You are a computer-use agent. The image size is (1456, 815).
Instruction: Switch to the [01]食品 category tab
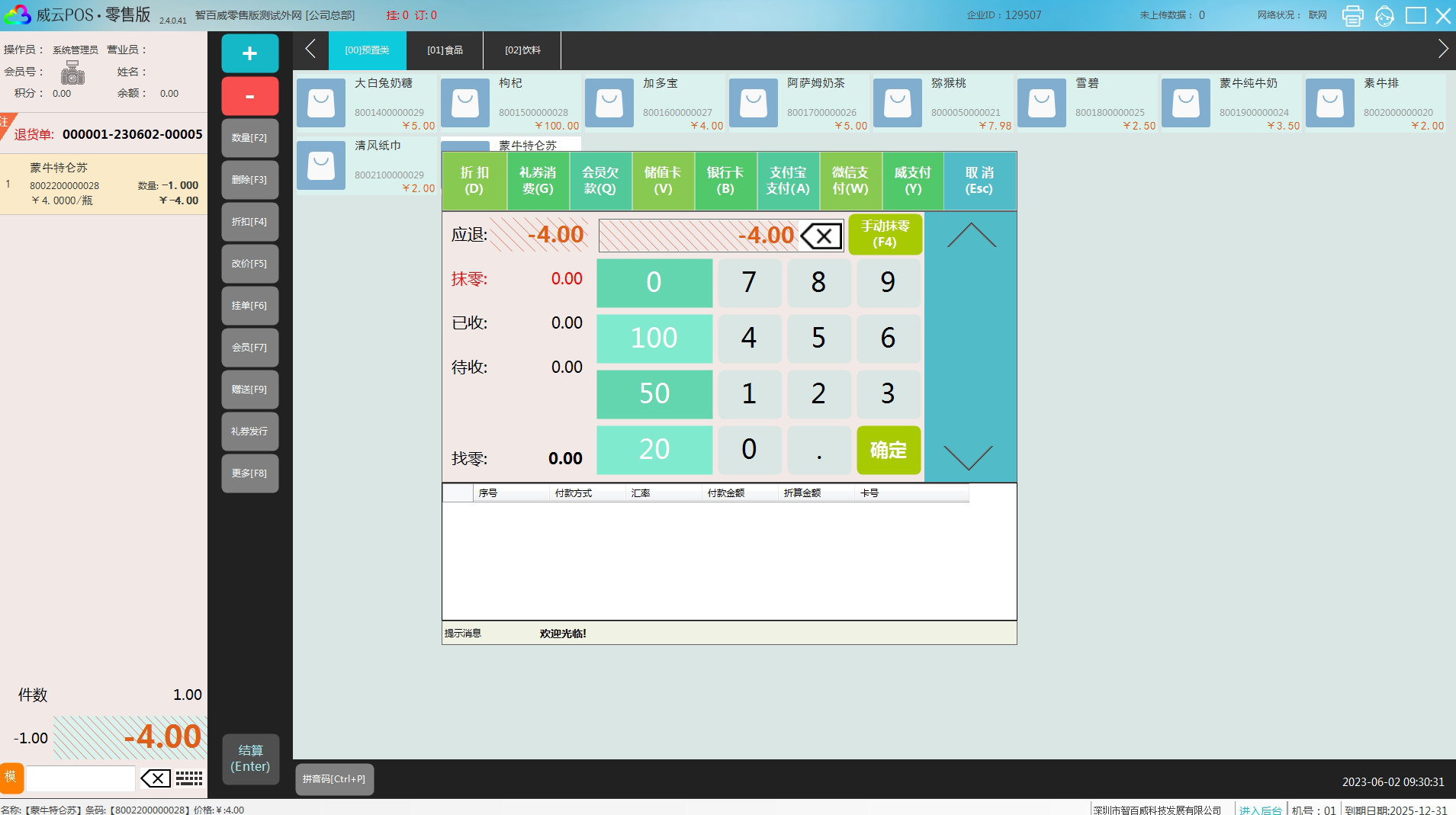coord(445,50)
